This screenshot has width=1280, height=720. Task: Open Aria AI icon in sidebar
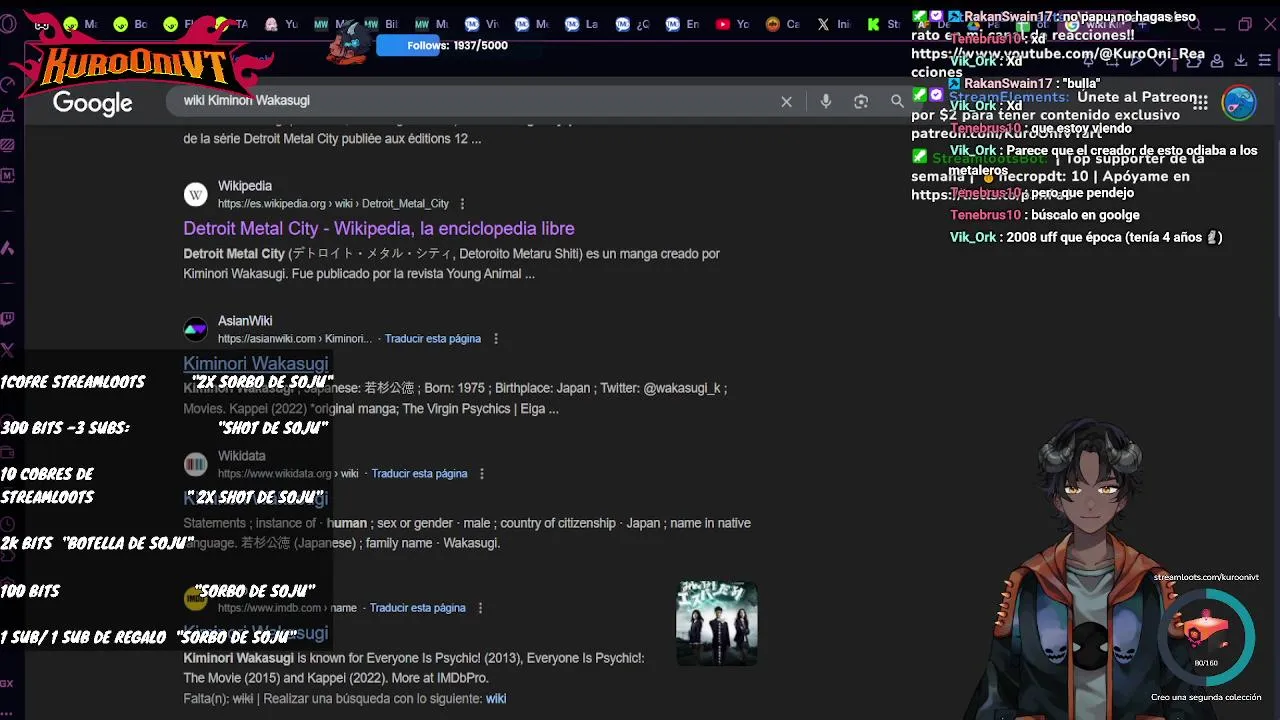click(x=8, y=247)
